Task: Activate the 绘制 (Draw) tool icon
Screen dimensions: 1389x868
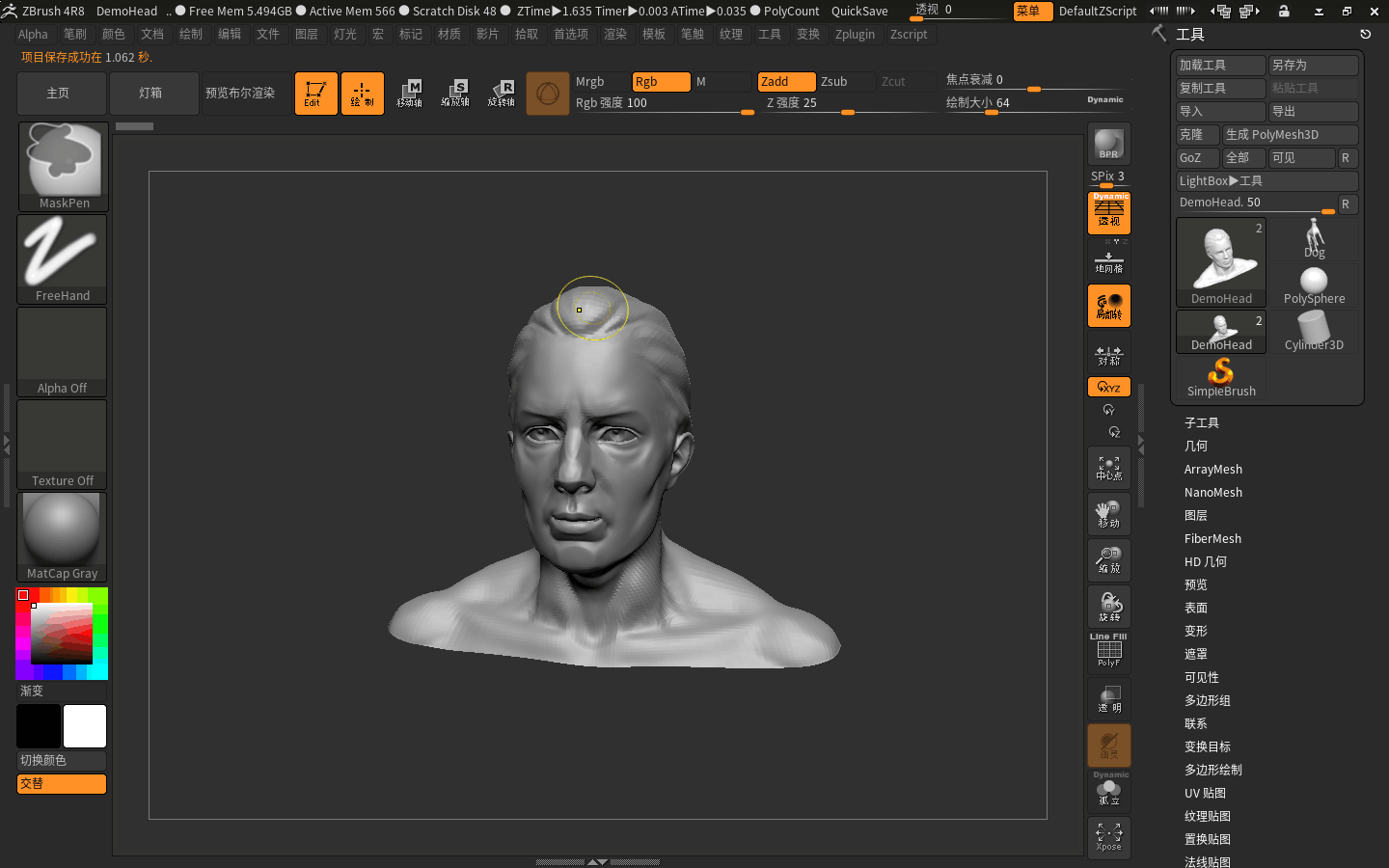Action: pyautogui.click(x=362, y=93)
